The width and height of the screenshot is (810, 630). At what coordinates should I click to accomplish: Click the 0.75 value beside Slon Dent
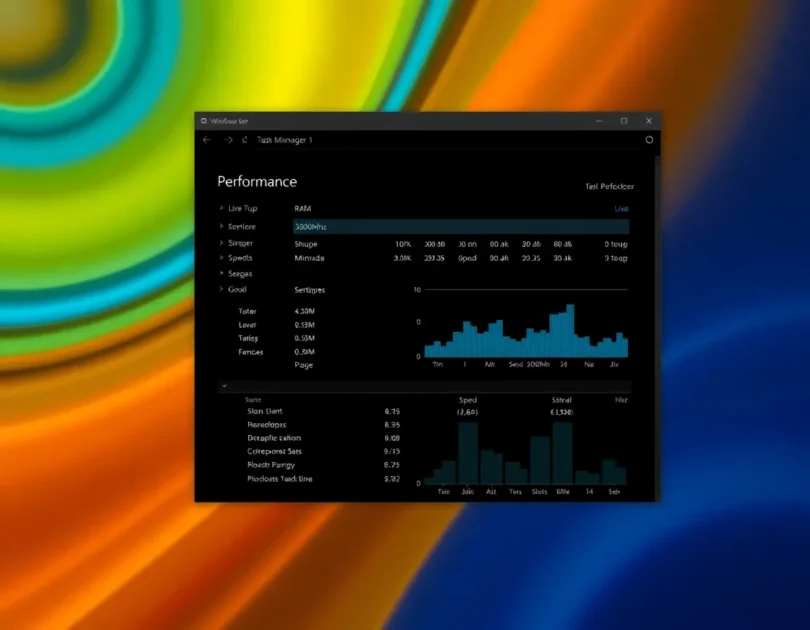point(392,412)
